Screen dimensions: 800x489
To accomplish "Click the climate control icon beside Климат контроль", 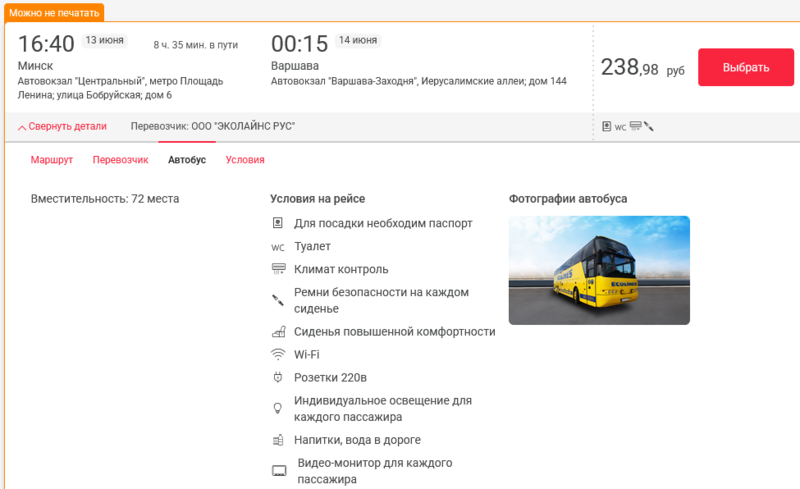I will point(278,269).
